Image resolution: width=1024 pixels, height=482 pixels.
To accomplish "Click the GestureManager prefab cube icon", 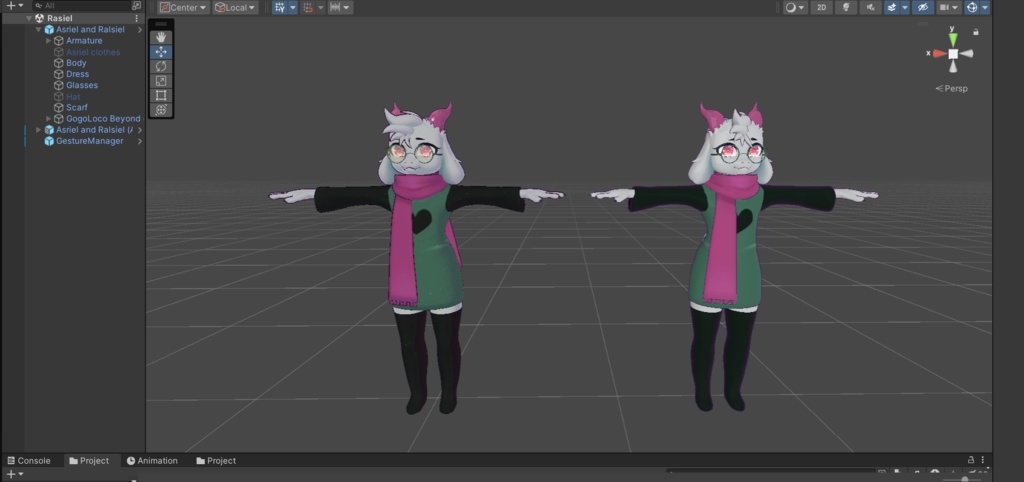I will (49, 141).
